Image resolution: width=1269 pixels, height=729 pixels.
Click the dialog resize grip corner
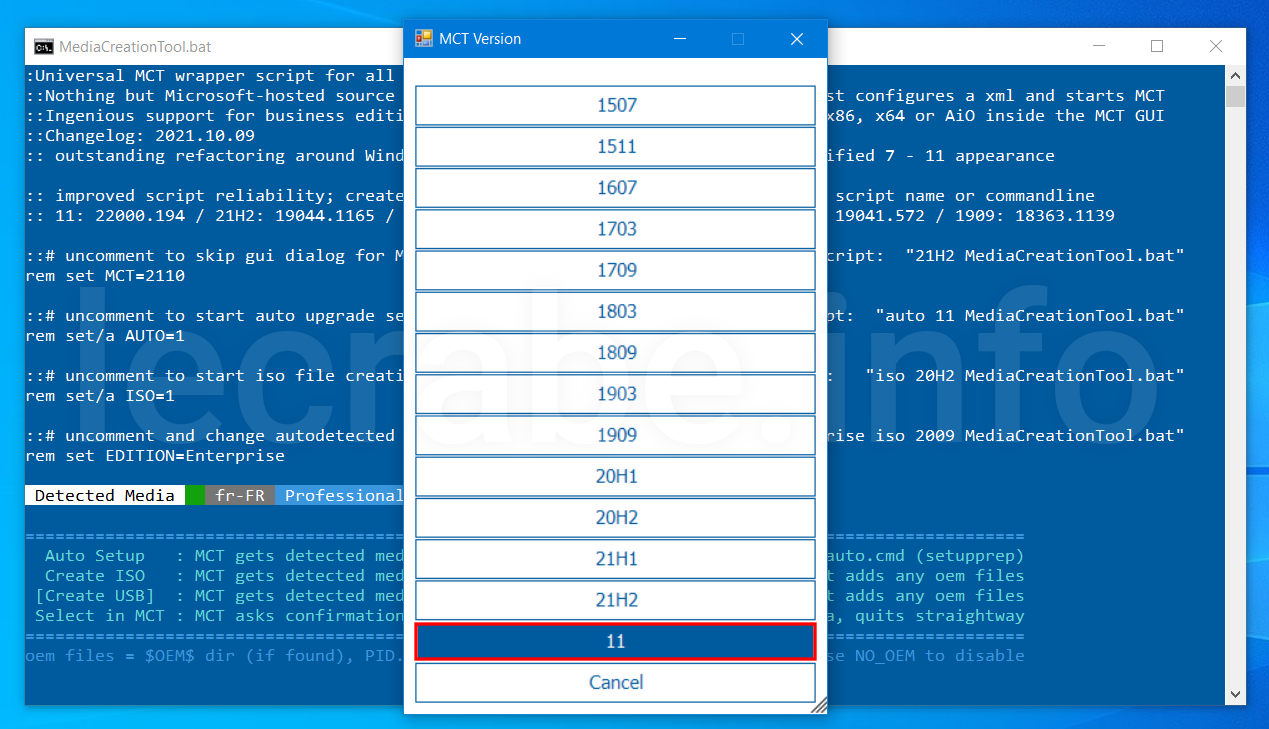click(x=819, y=705)
